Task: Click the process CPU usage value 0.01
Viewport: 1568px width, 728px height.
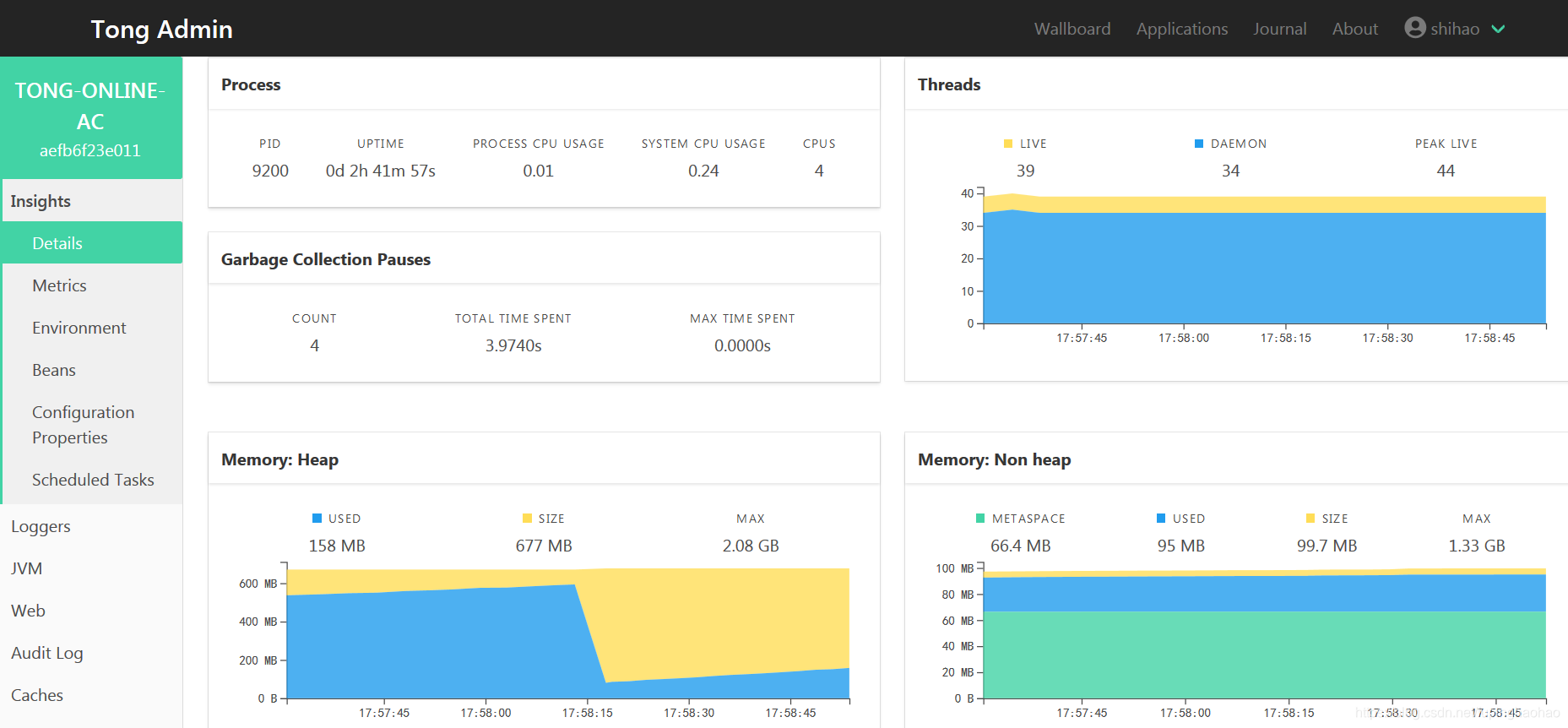Action: 538,171
